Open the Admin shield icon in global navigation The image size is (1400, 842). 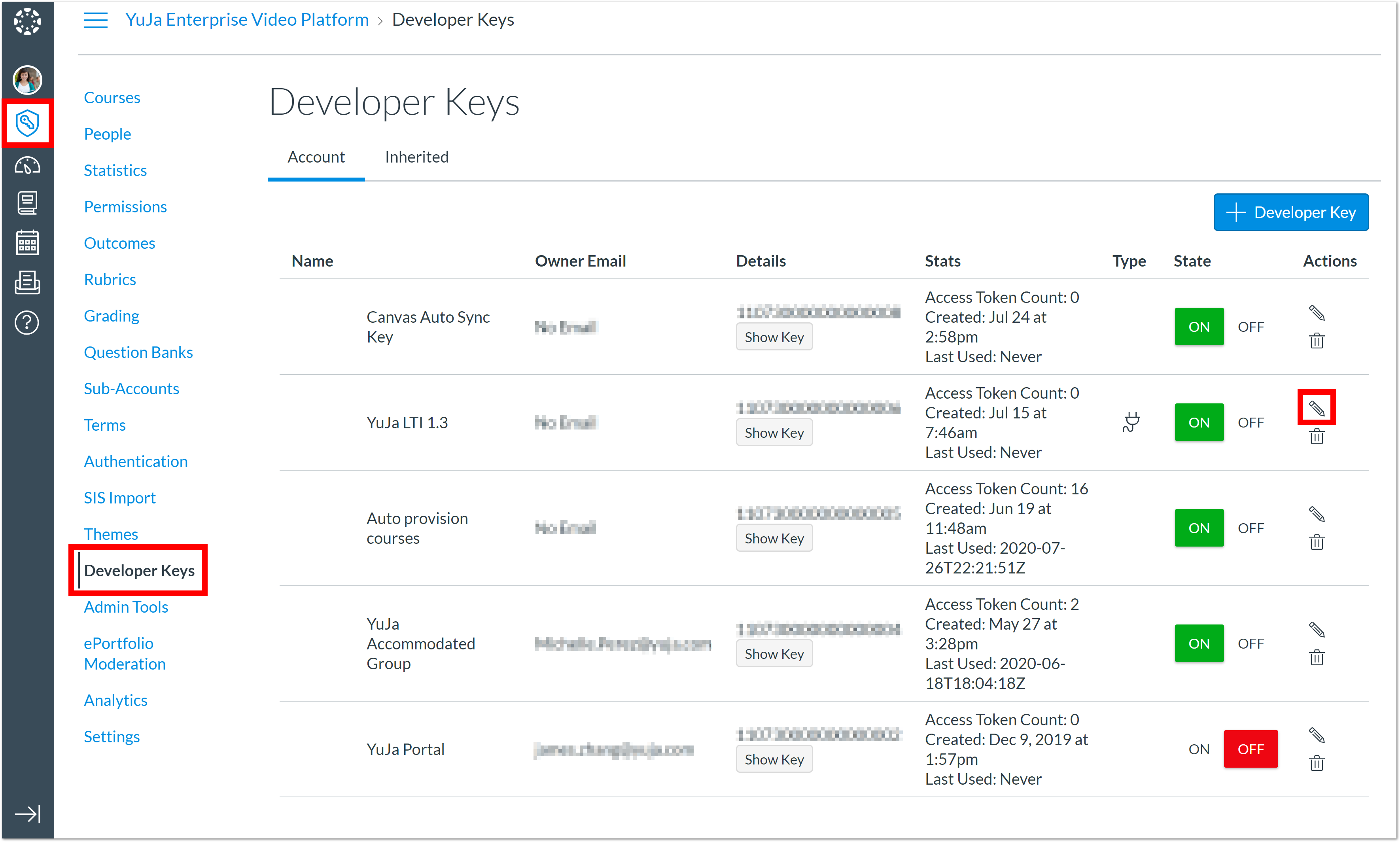pos(27,123)
